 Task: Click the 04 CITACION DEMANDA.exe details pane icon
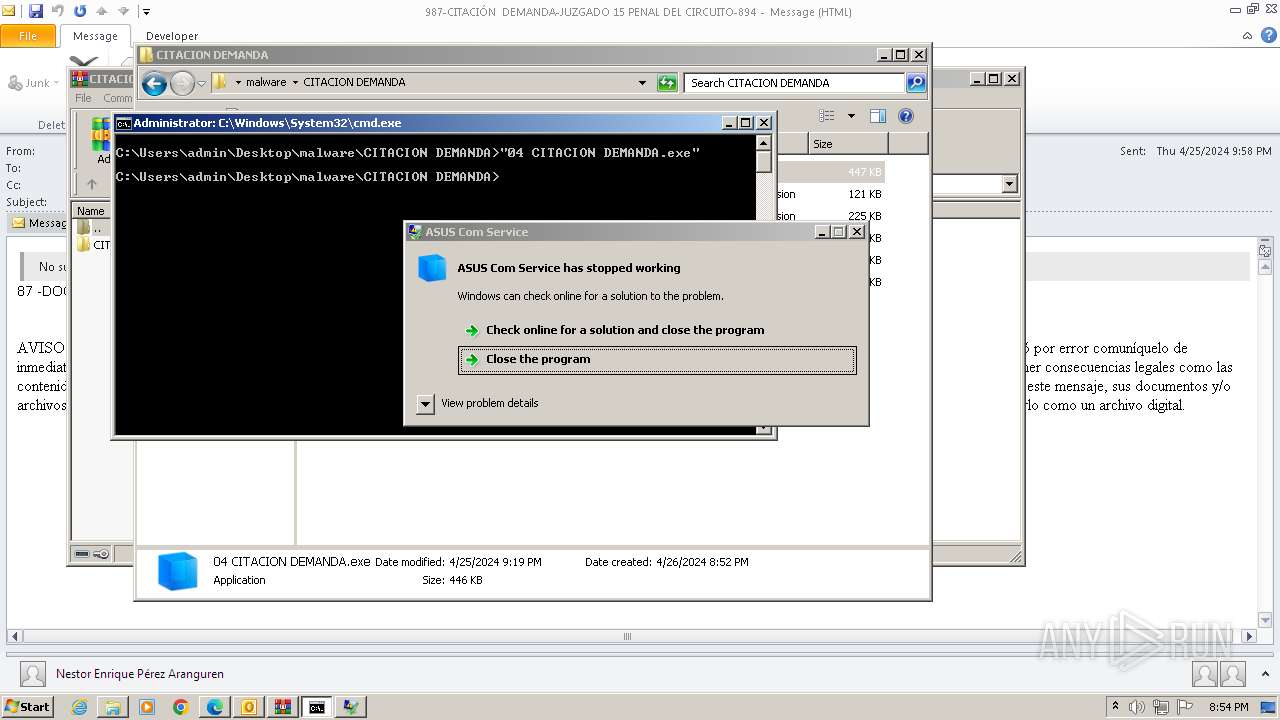[x=178, y=571]
